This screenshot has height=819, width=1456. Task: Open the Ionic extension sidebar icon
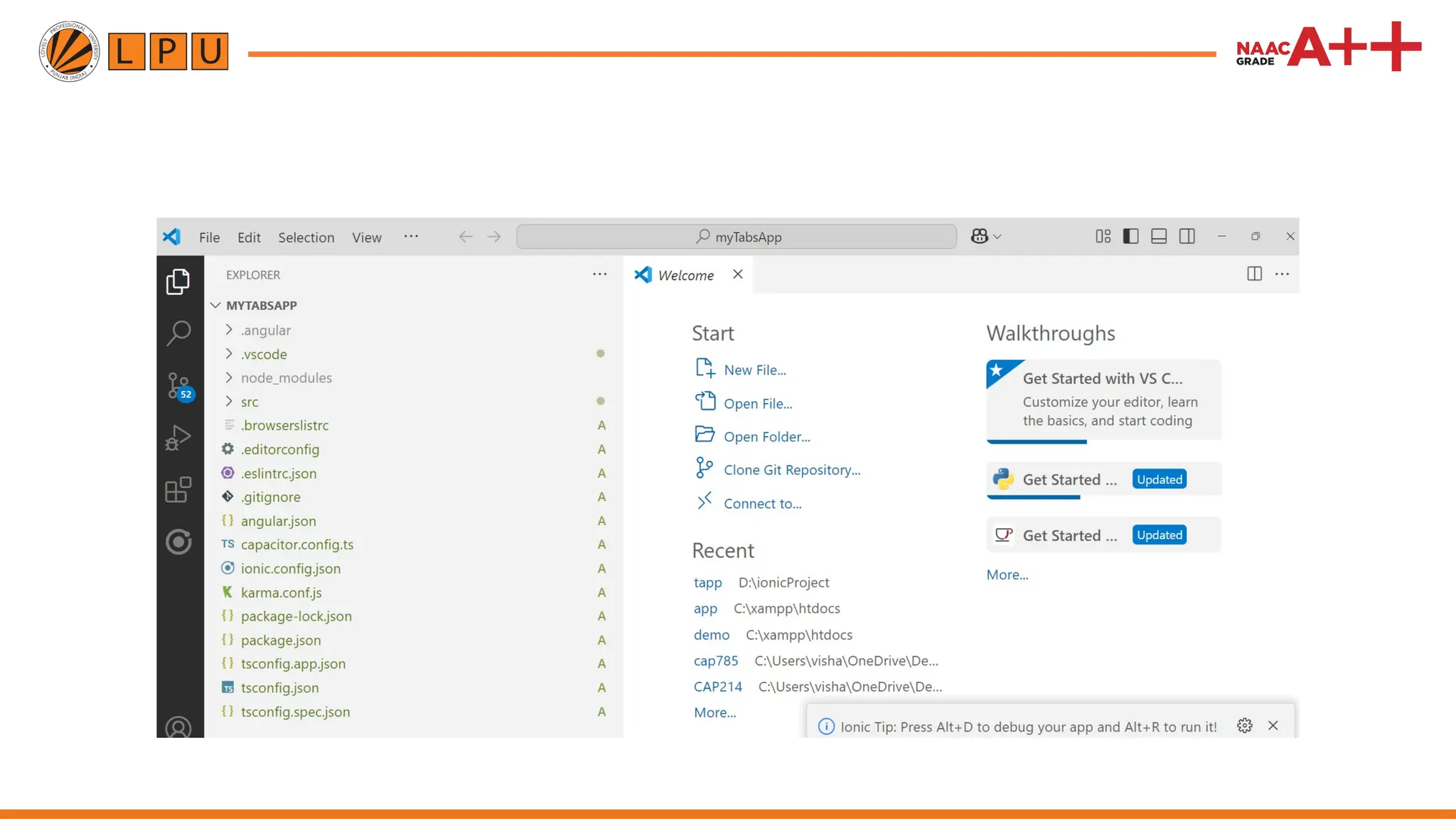(x=178, y=542)
